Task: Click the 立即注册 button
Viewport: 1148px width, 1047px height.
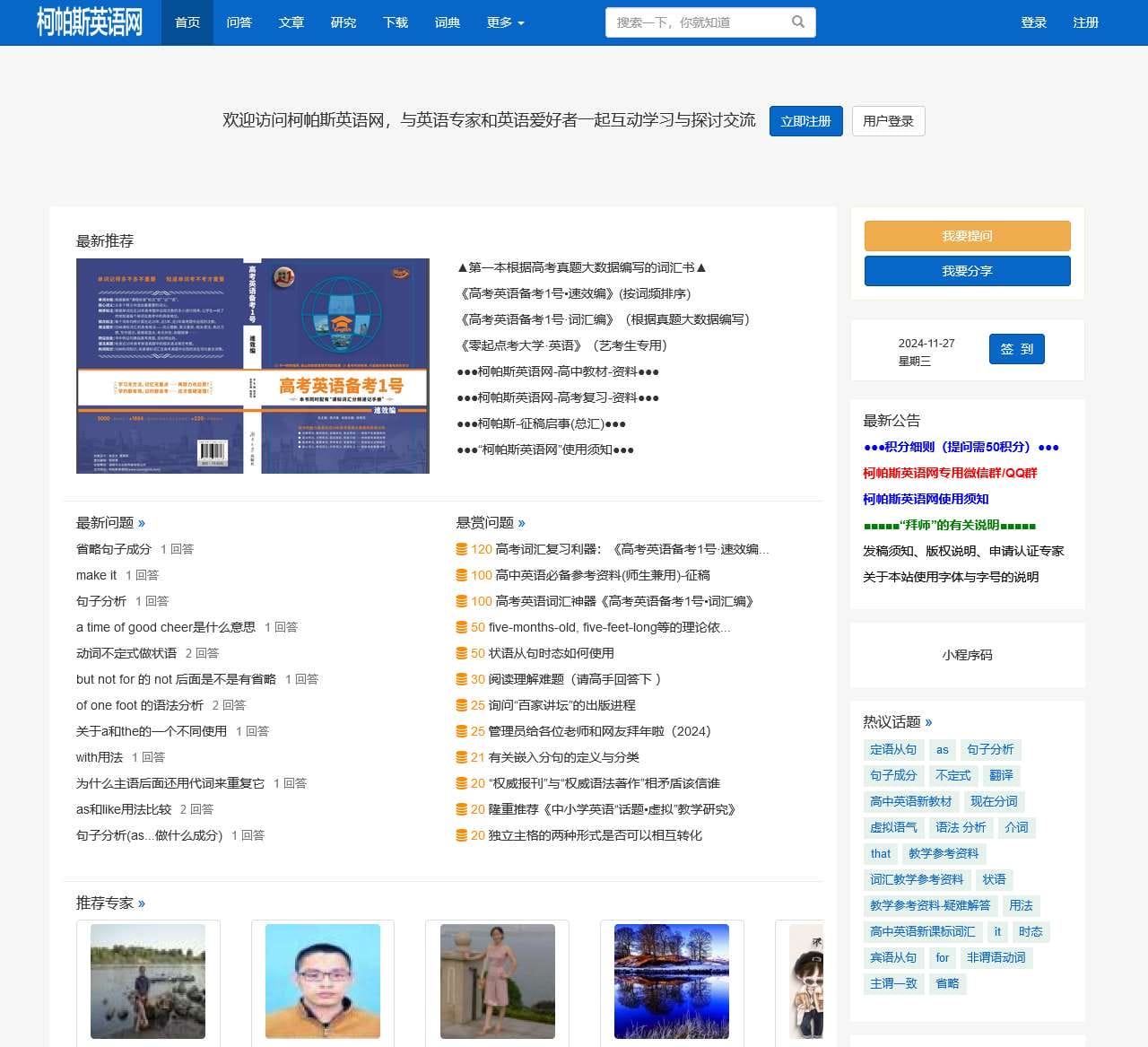Action: tap(805, 120)
